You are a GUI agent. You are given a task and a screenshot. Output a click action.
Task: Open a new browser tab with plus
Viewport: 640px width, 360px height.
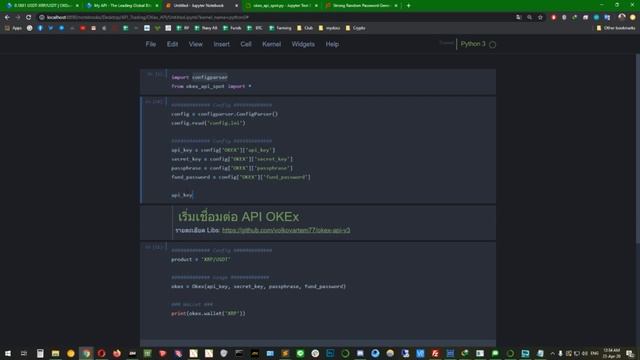click(x=408, y=6)
